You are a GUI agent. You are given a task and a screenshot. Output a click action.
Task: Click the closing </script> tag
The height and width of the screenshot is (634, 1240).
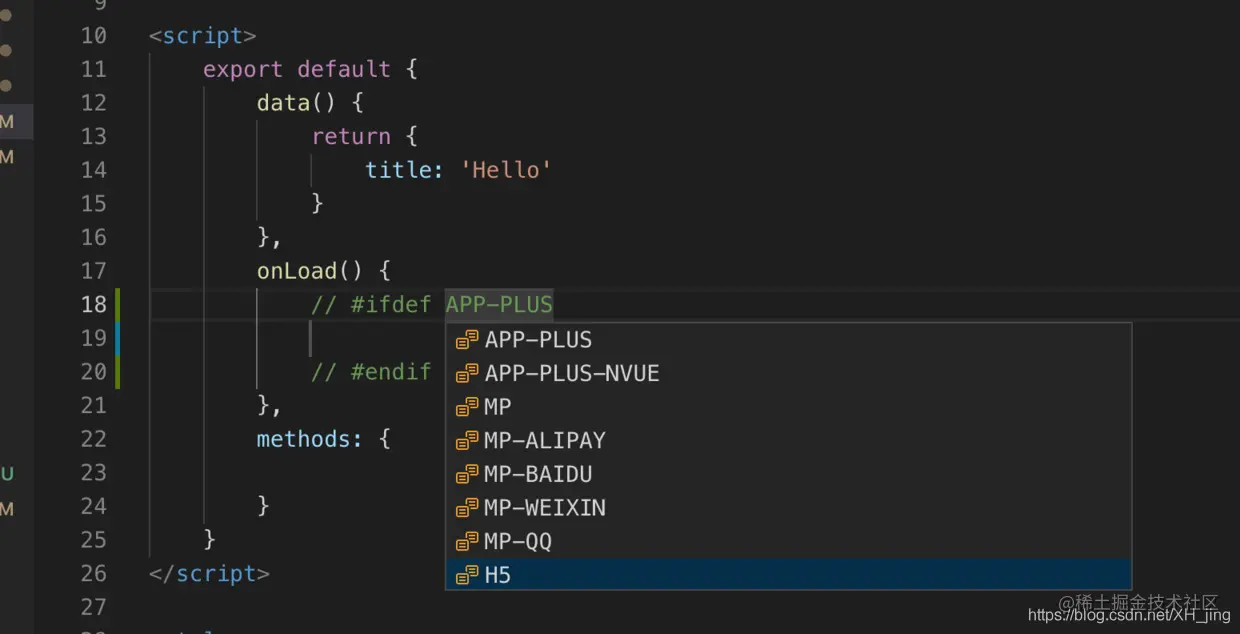(209, 574)
